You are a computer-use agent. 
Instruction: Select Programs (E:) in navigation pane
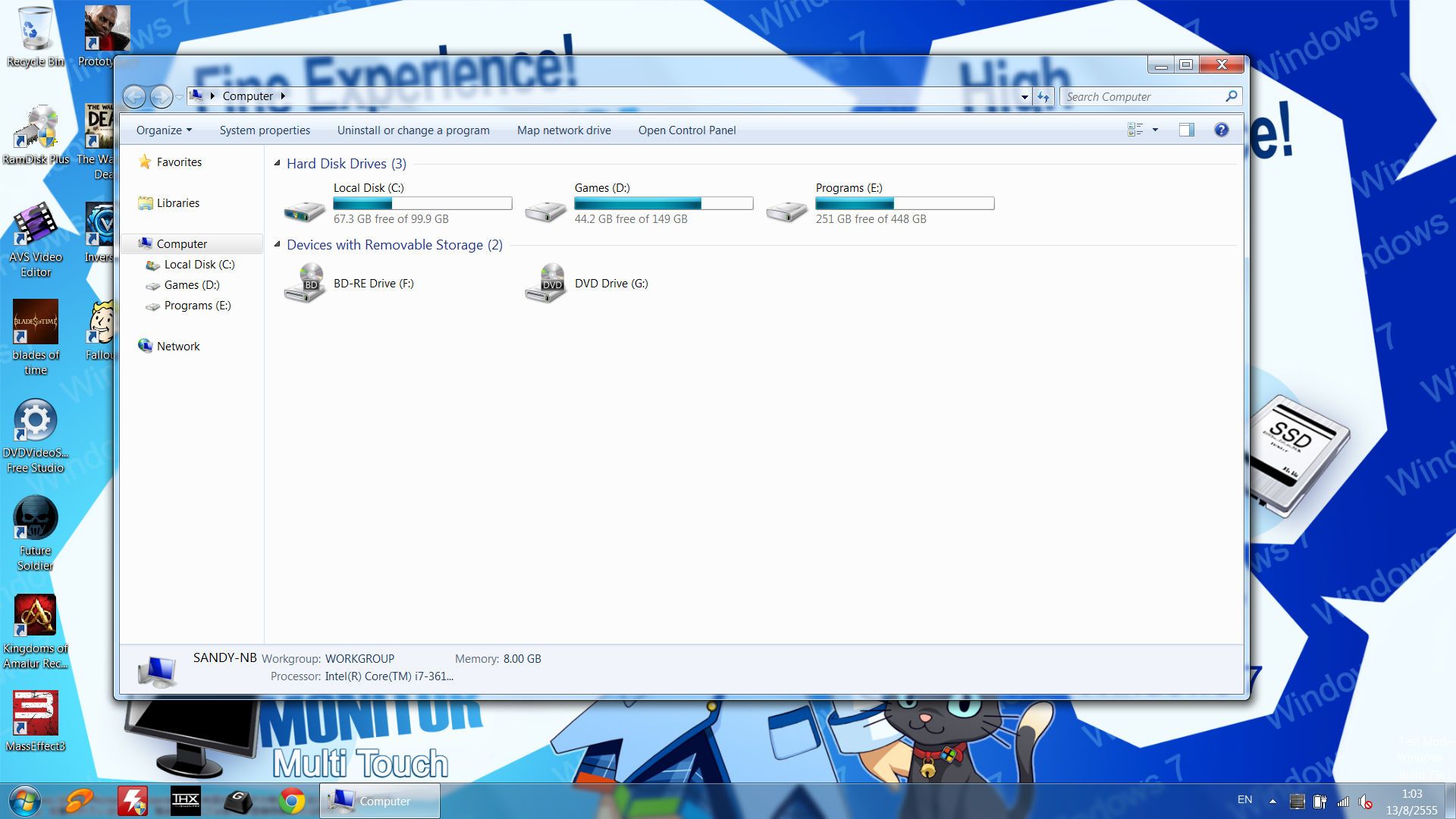pos(197,306)
